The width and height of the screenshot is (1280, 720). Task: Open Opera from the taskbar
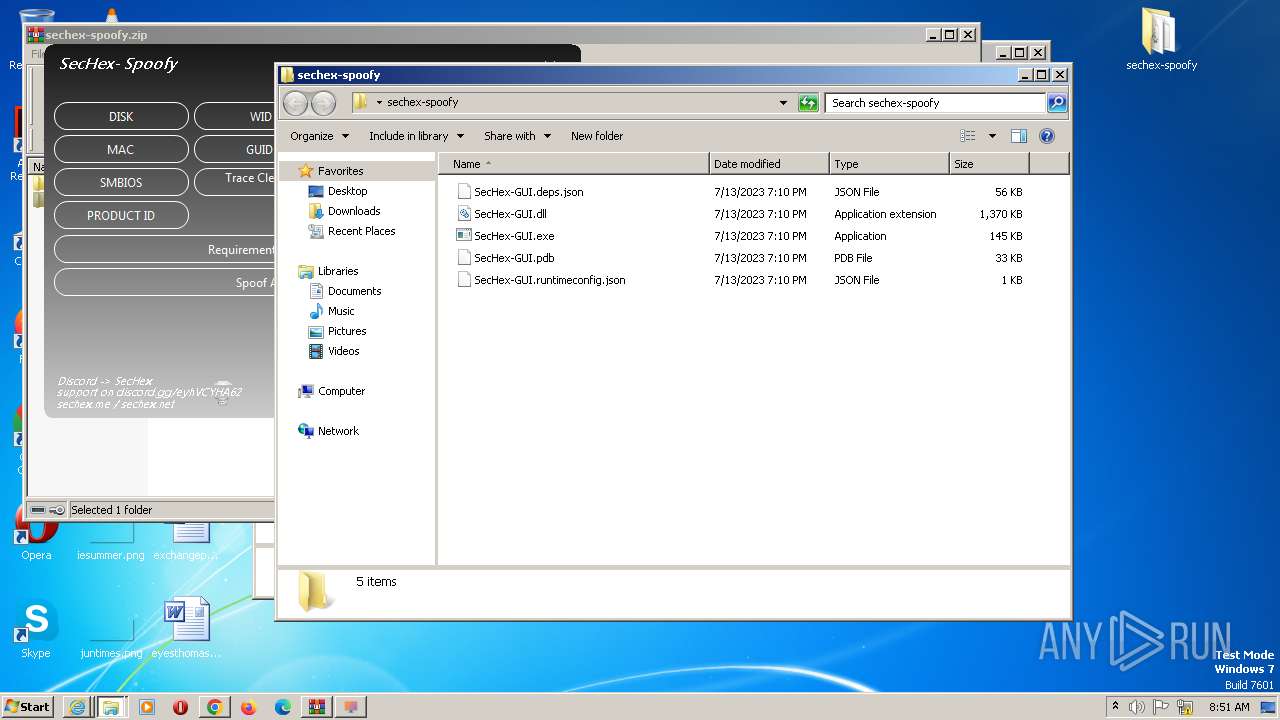tap(180, 707)
